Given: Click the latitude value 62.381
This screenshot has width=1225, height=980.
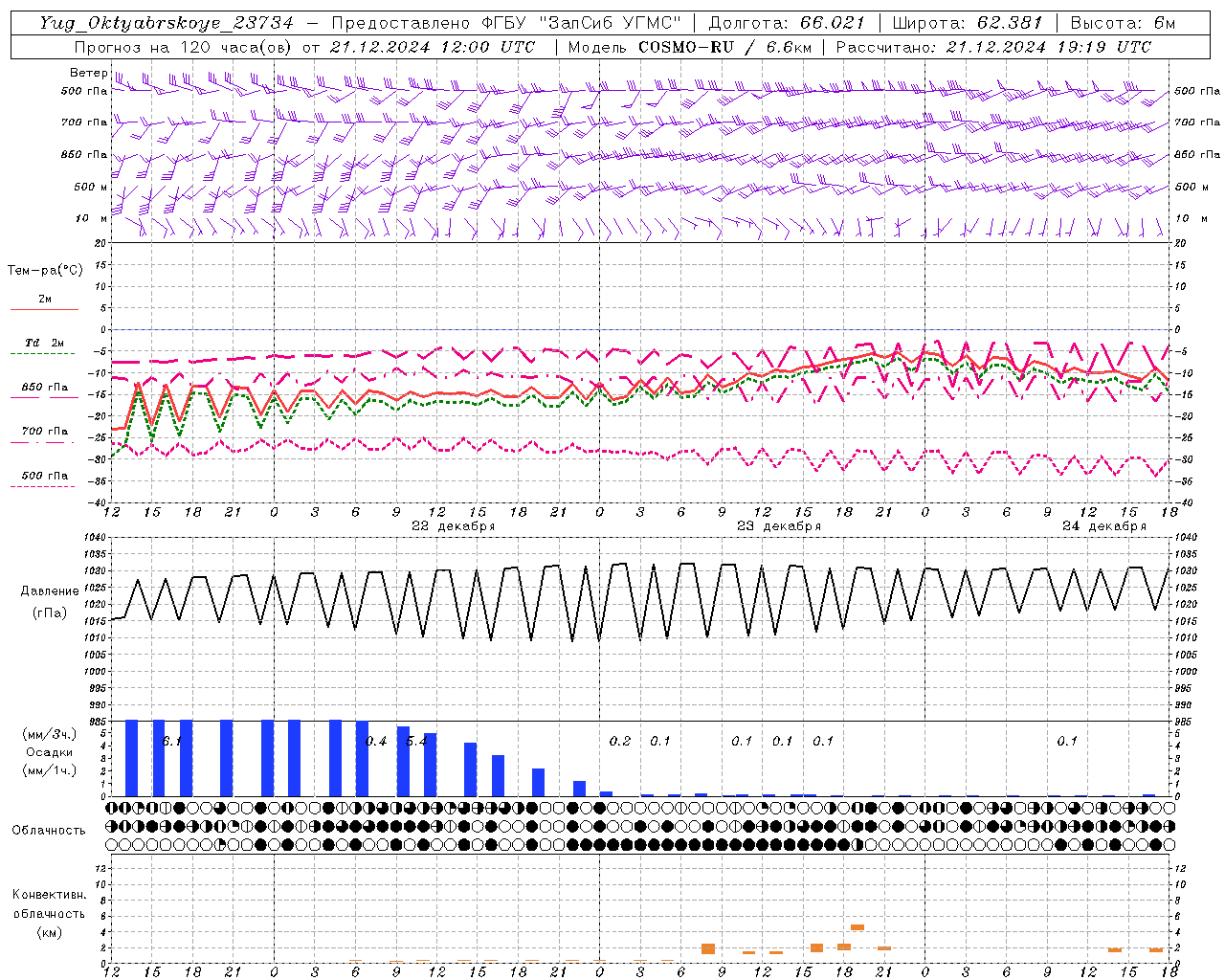Looking at the screenshot, I should 1010,23.
